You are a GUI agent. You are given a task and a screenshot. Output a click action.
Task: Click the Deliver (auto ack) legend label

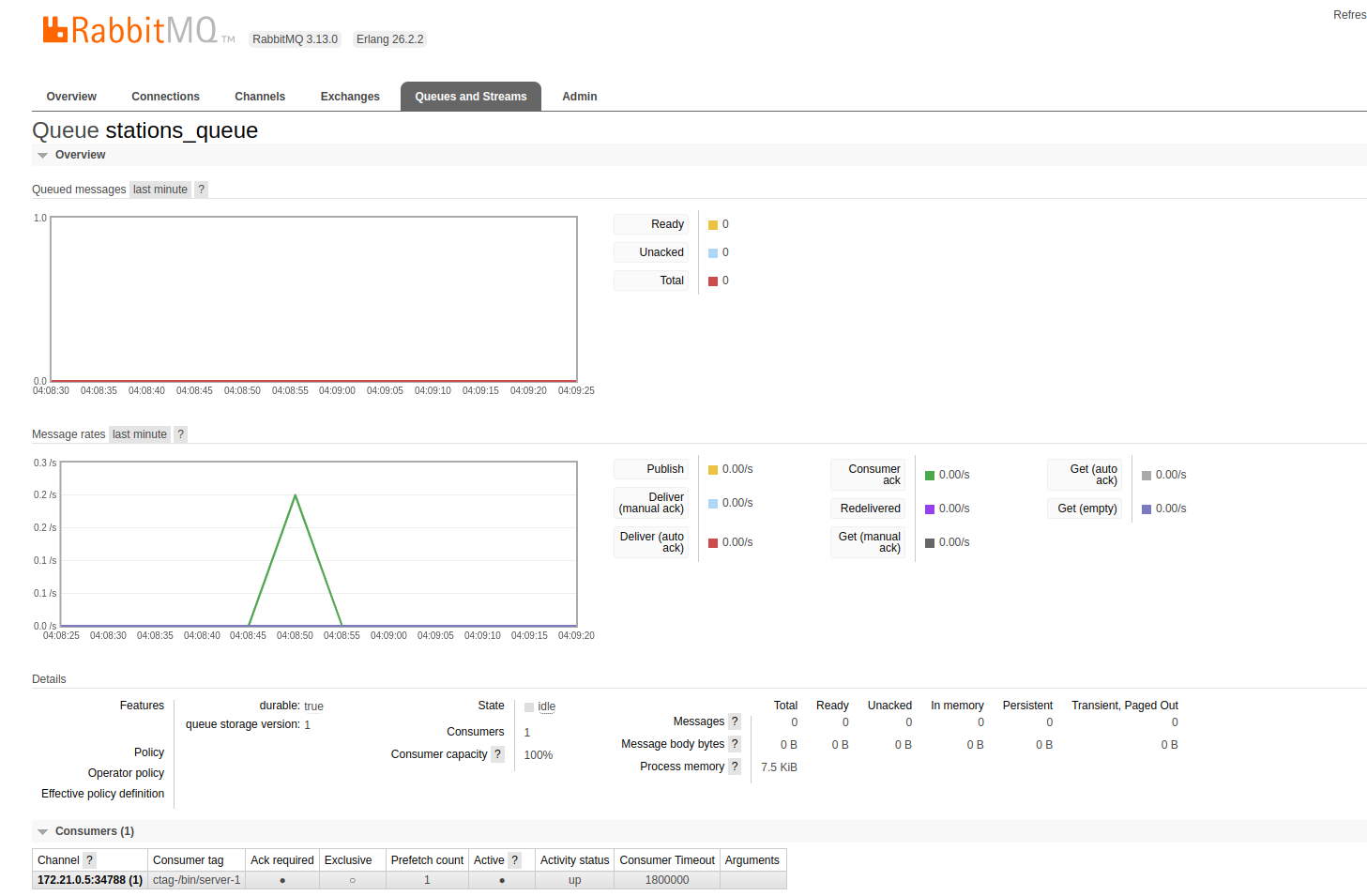[652, 542]
